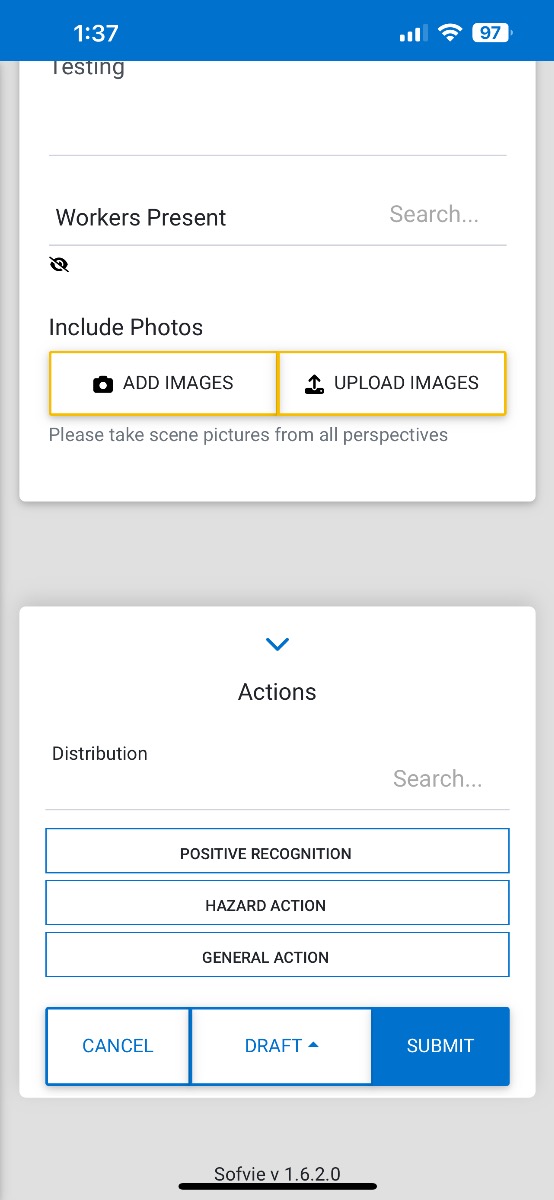Cancel the form
554x1200 pixels.
coord(118,1046)
